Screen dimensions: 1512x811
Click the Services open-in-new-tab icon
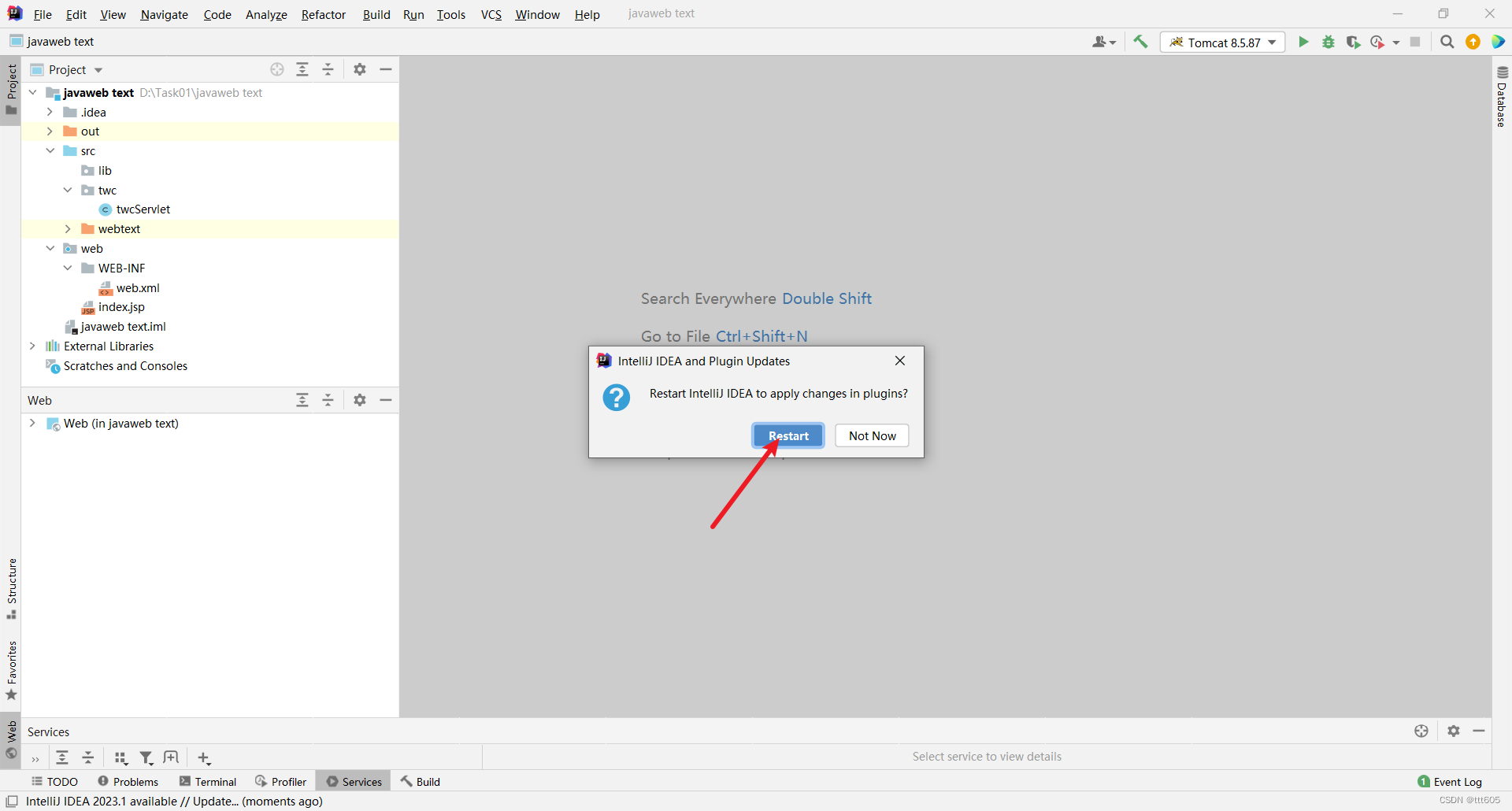[171, 757]
